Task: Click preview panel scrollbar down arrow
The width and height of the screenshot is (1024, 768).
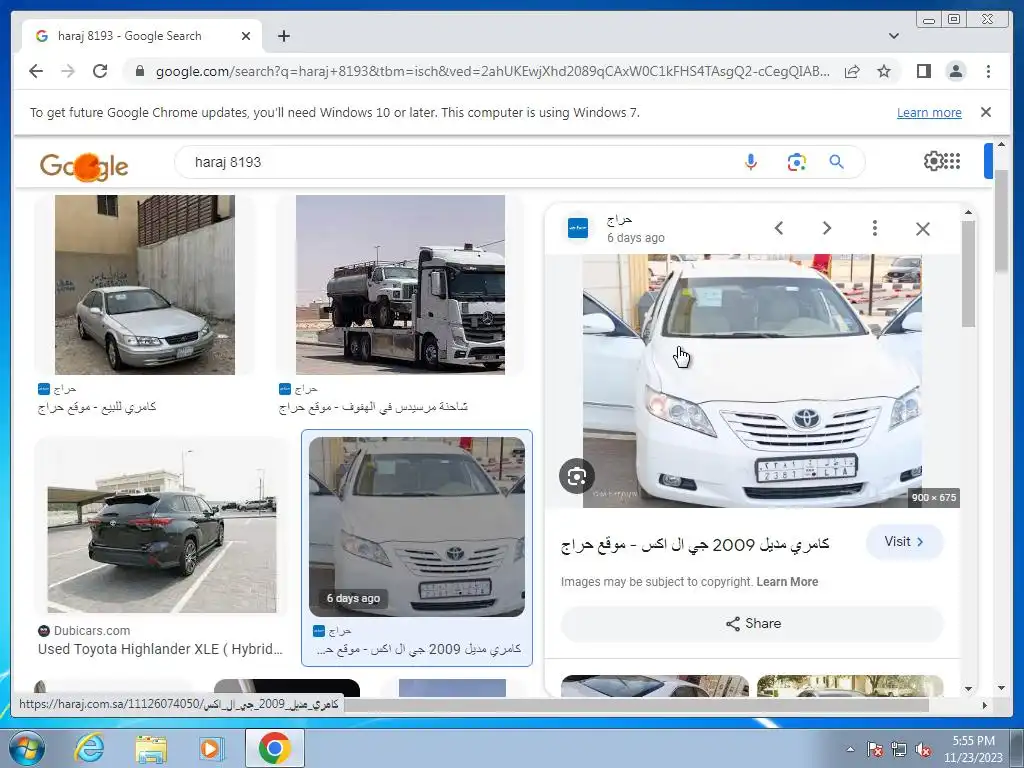Action: coord(968,688)
